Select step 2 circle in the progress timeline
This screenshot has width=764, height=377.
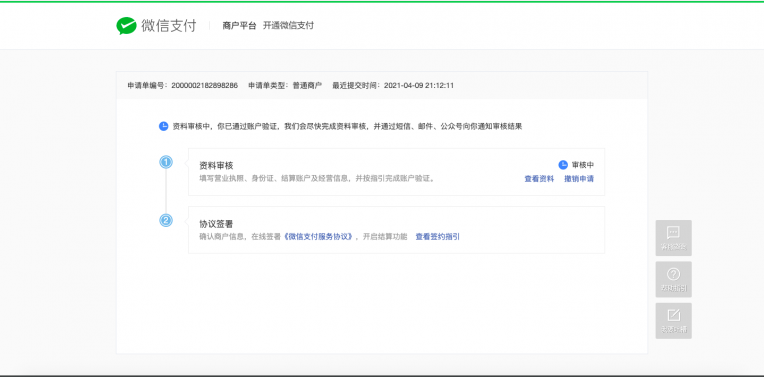(x=166, y=221)
